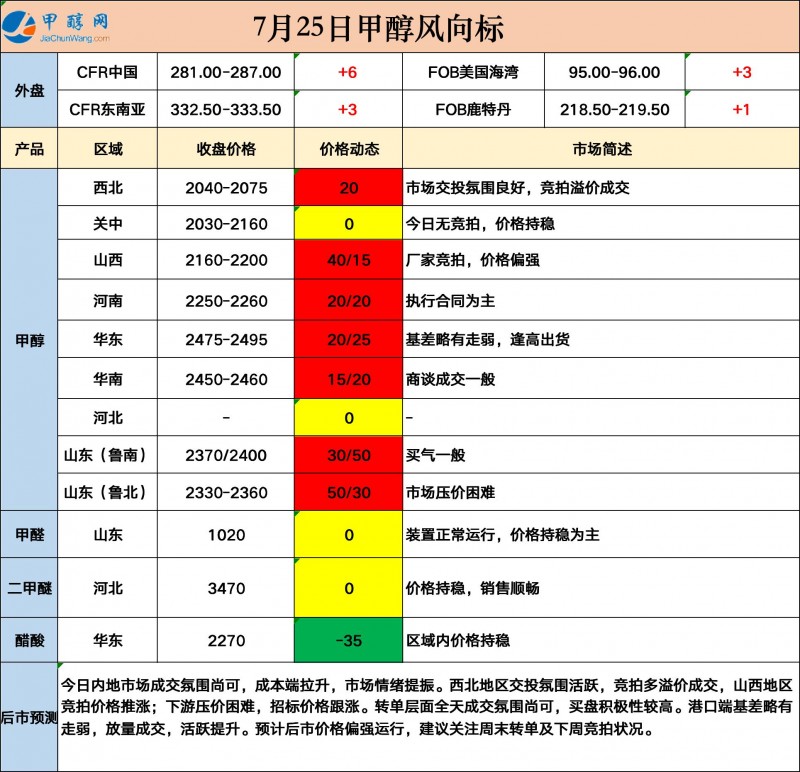Click the 甲醇 product header cell
Viewport: 800px width, 772px height.
click(29, 340)
